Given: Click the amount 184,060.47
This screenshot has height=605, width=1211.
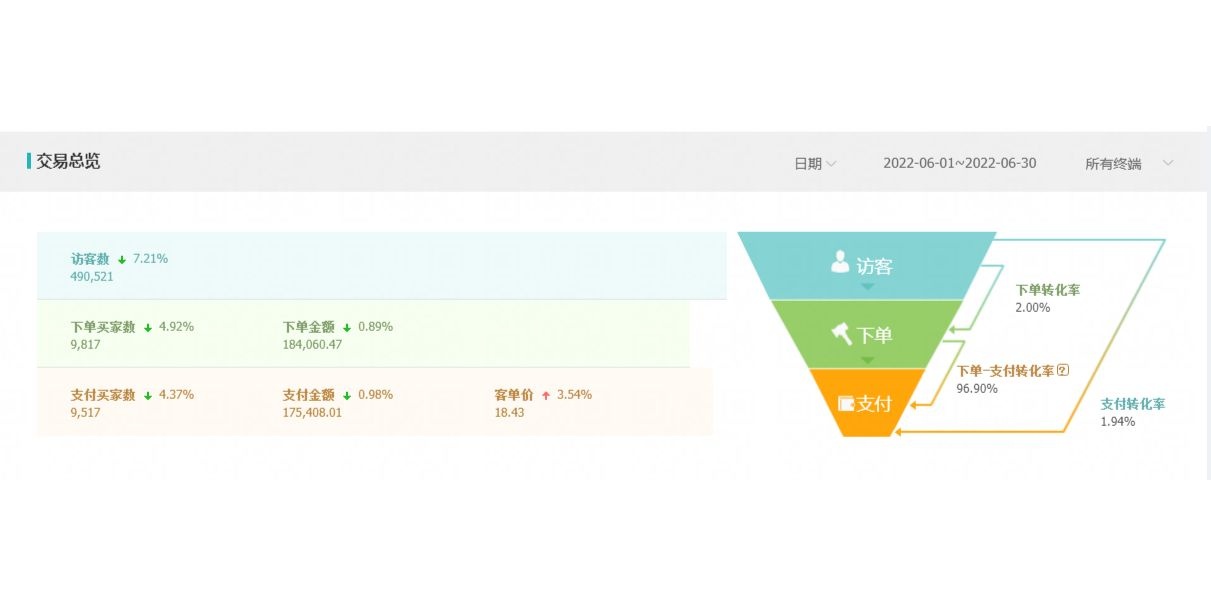Looking at the screenshot, I should click(x=313, y=344).
